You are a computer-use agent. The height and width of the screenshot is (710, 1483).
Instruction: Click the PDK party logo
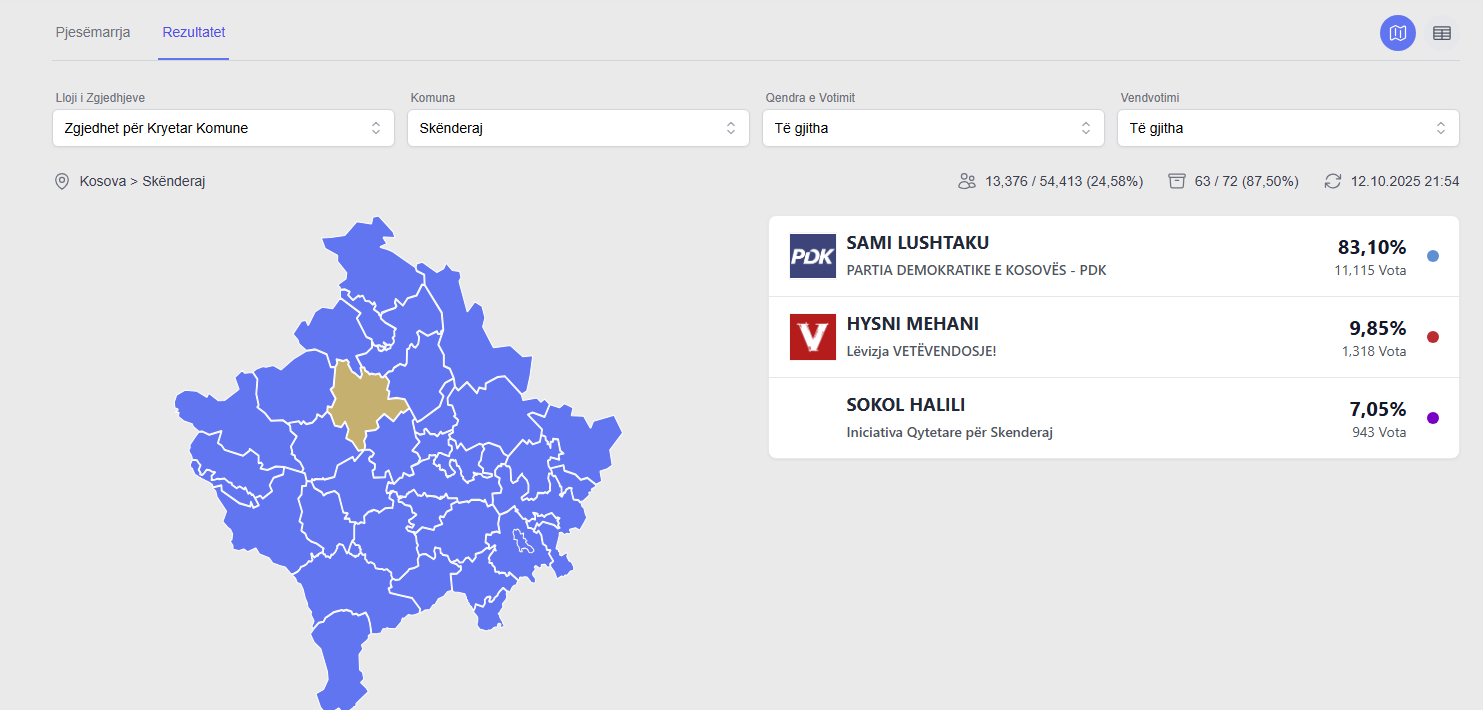coord(812,256)
